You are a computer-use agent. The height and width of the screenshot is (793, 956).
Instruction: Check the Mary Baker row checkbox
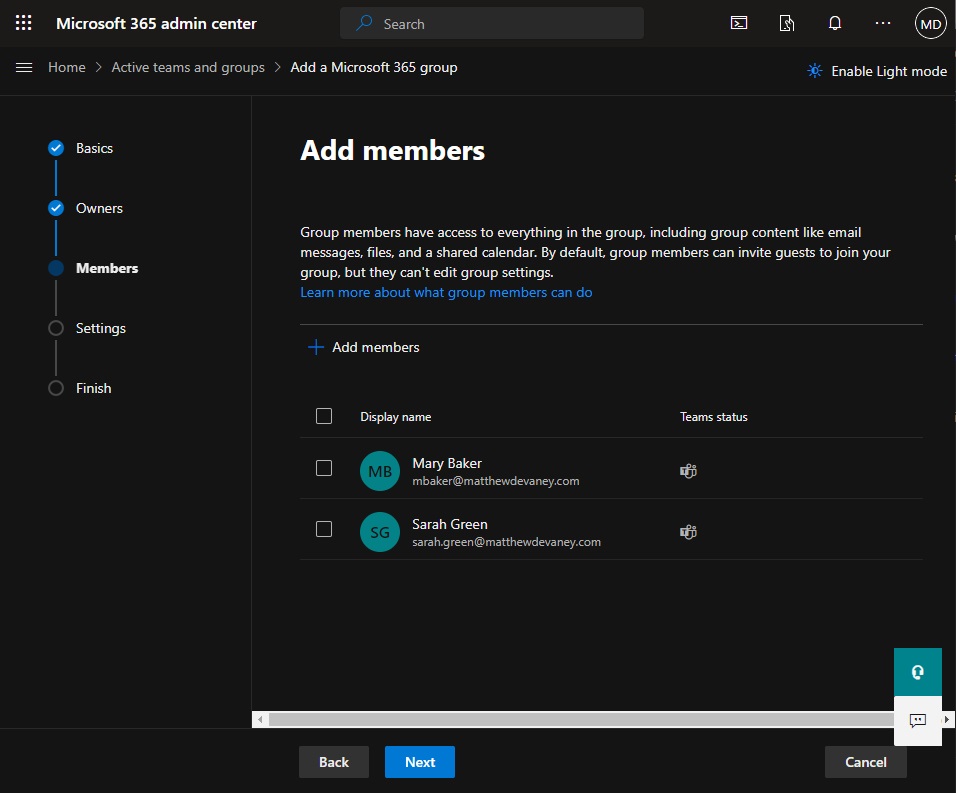click(x=324, y=468)
